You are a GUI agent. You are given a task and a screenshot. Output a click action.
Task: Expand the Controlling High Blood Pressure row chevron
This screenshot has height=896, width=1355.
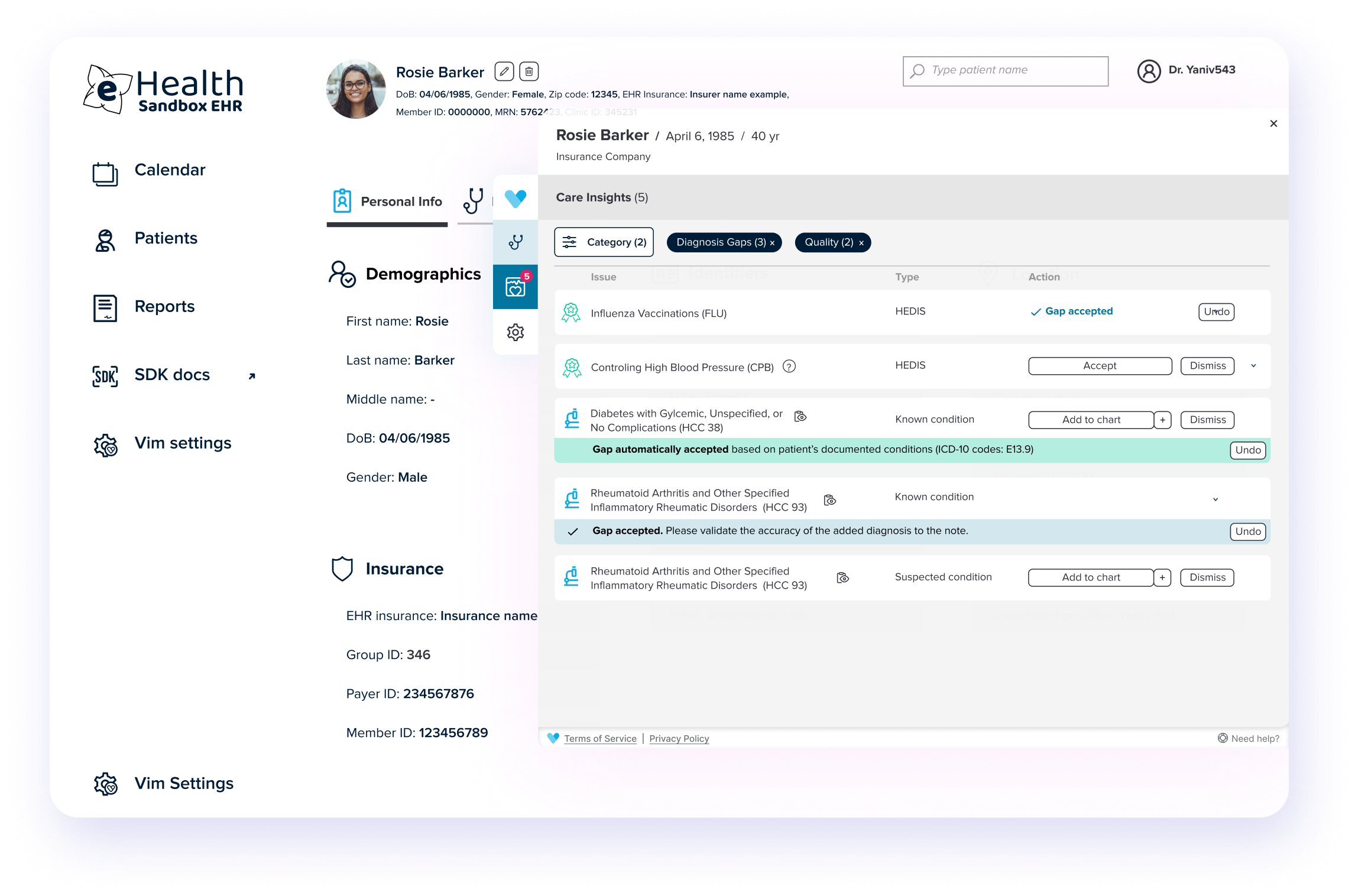[1253, 366]
